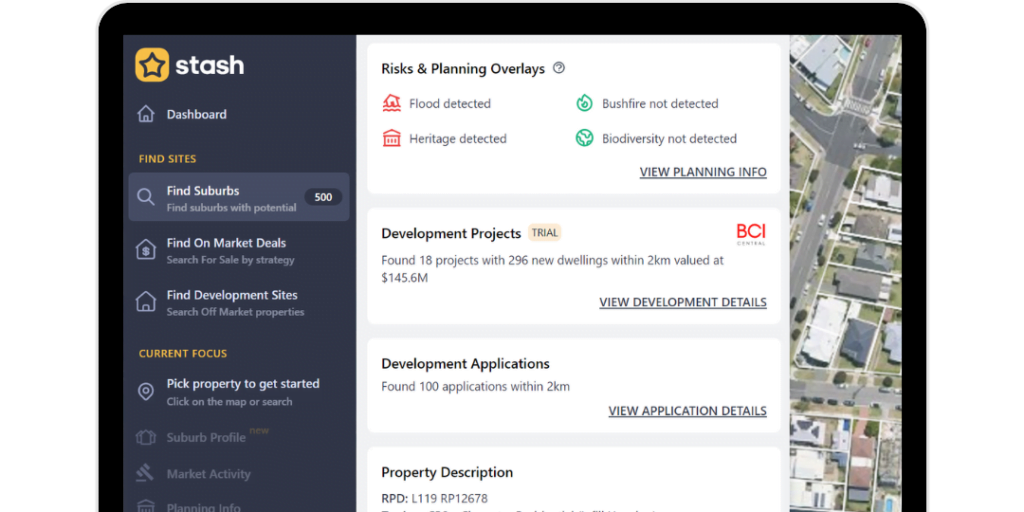Viewport: 1024px width, 512px height.
Task: Open the View Application Details link
Action: pyautogui.click(x=687, y=411)
